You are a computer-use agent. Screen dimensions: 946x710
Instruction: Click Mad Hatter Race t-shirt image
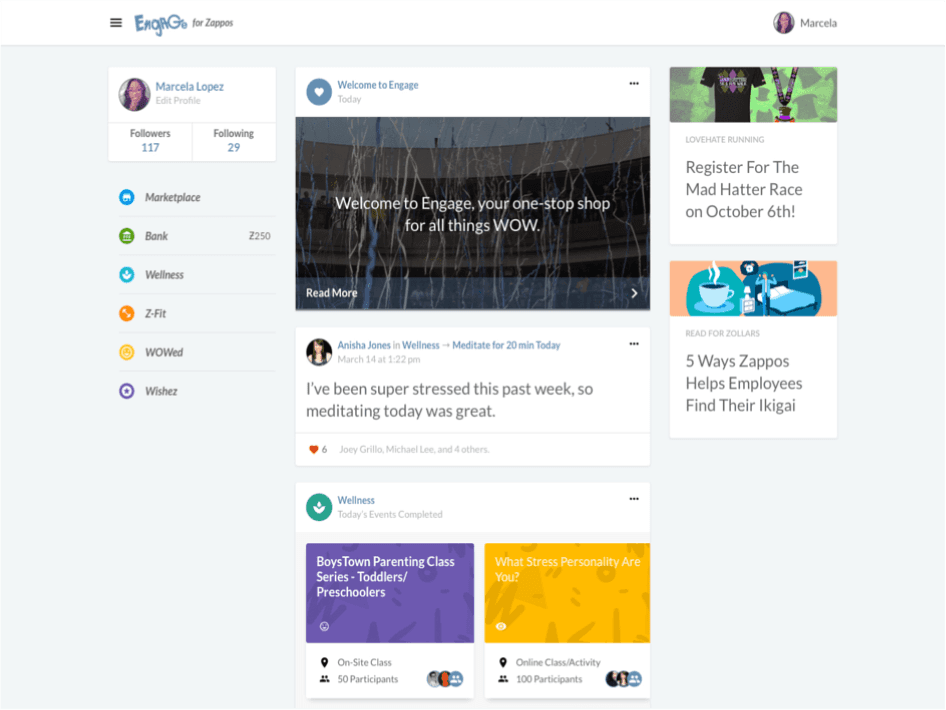click(753, 95)
